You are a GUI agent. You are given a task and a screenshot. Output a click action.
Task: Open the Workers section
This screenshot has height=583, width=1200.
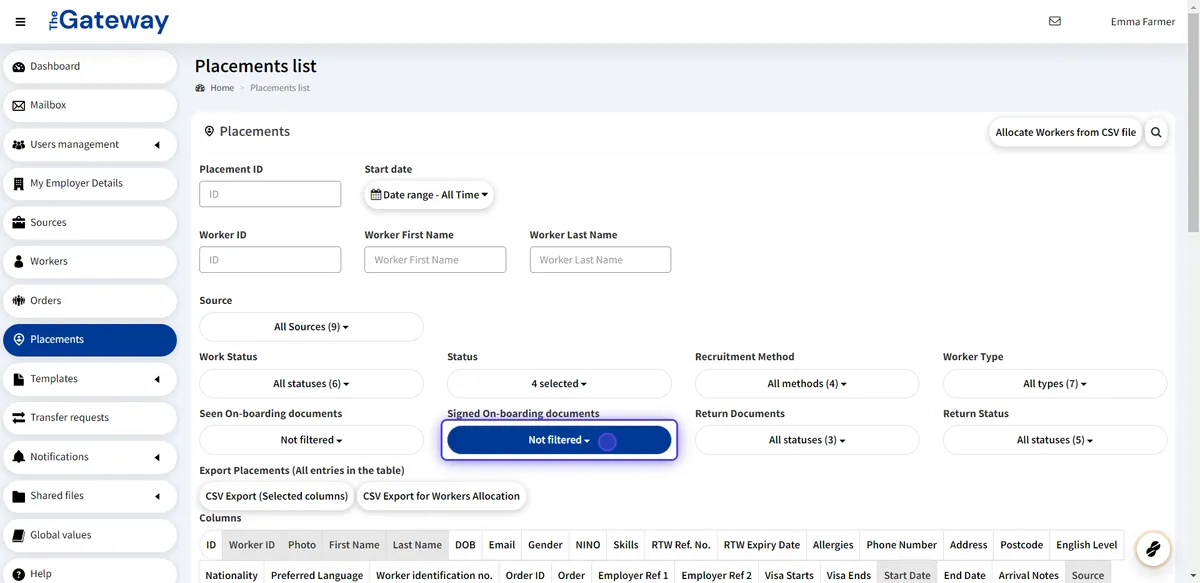[89, 261]
